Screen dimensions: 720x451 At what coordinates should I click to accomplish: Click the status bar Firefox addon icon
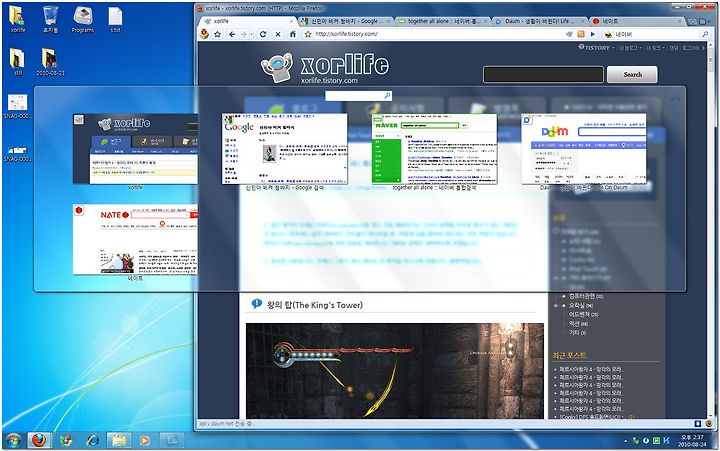point(710,423)
